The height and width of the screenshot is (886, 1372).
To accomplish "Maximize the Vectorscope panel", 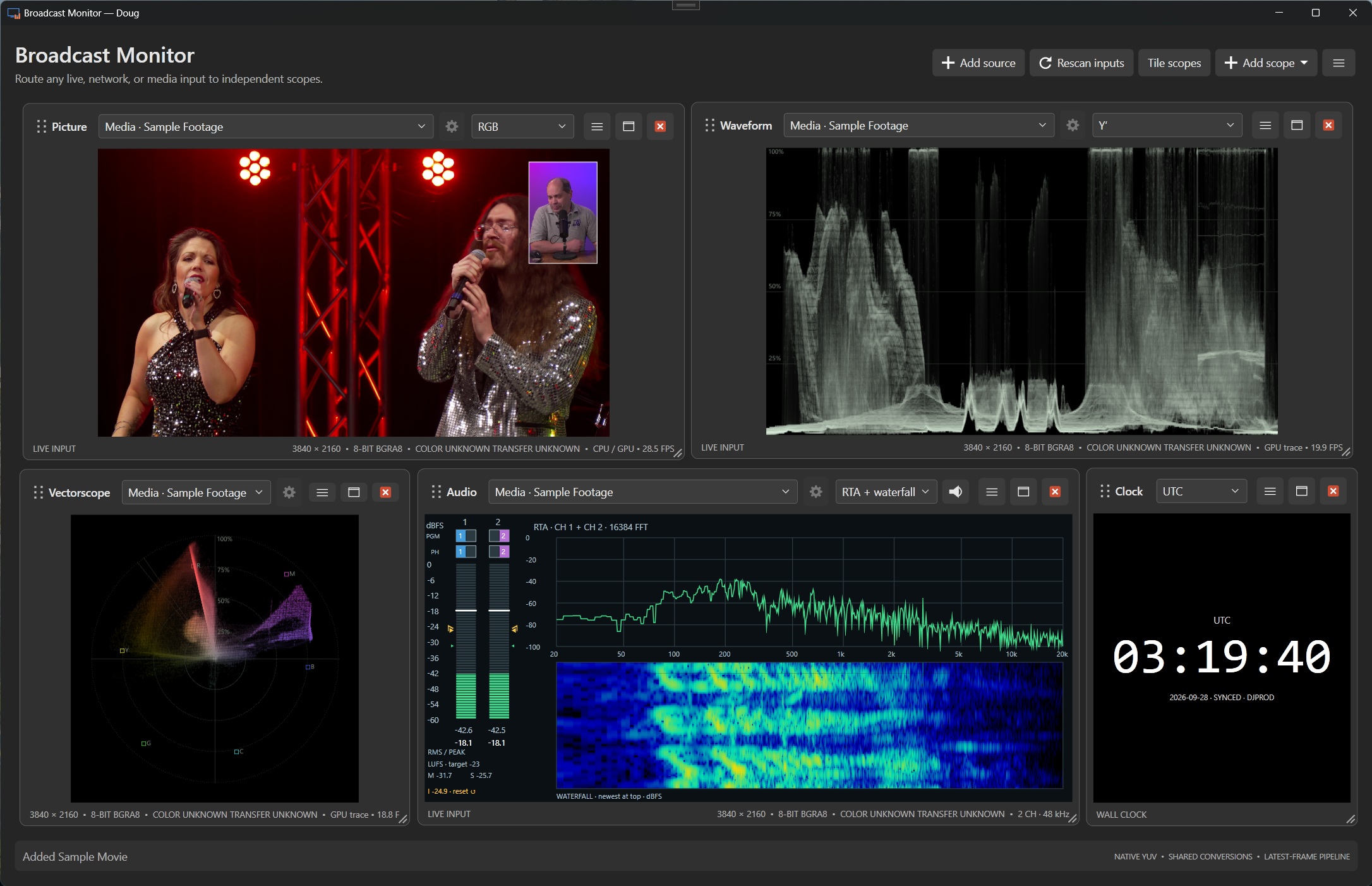I will pyautogui.click(x=354, y=492).
